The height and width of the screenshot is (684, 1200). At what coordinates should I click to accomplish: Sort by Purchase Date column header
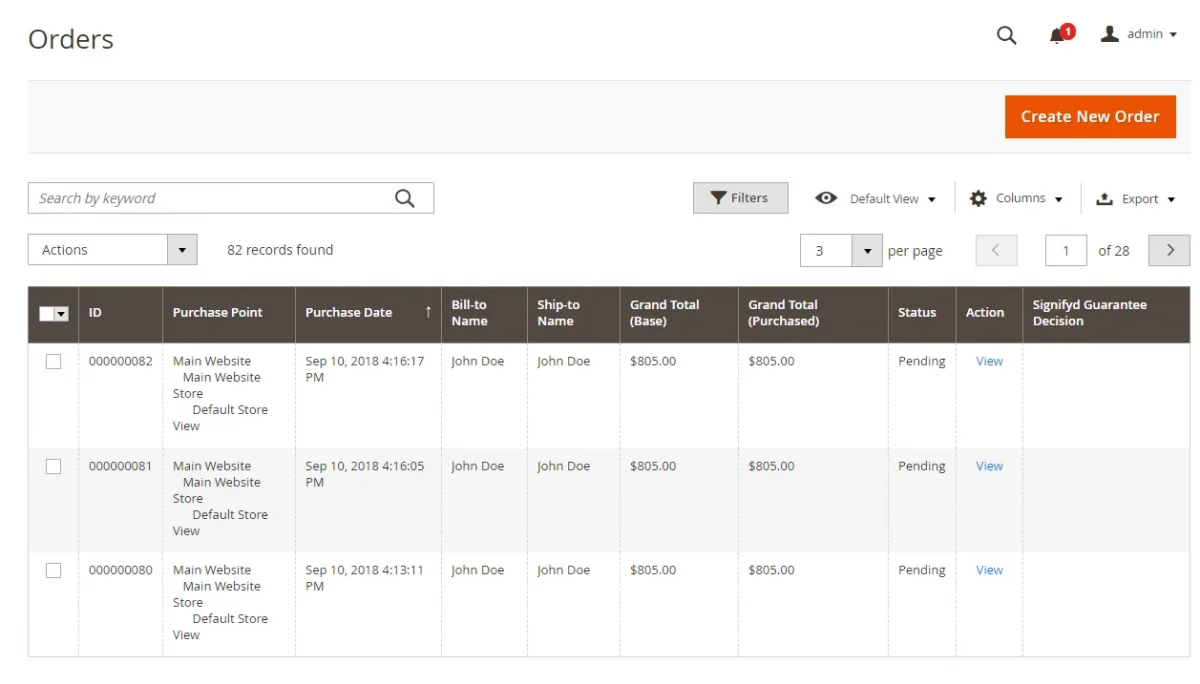click(x=349, y=313)
